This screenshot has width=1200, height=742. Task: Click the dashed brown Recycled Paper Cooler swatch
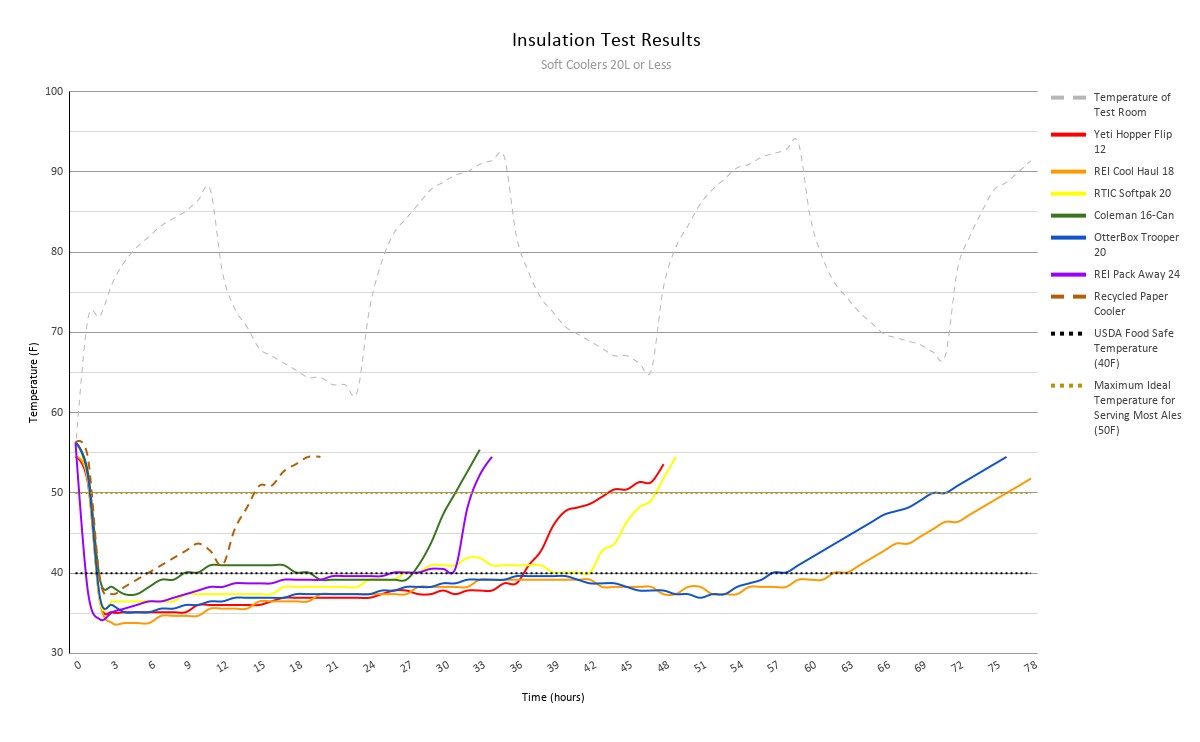point(1067,297)
